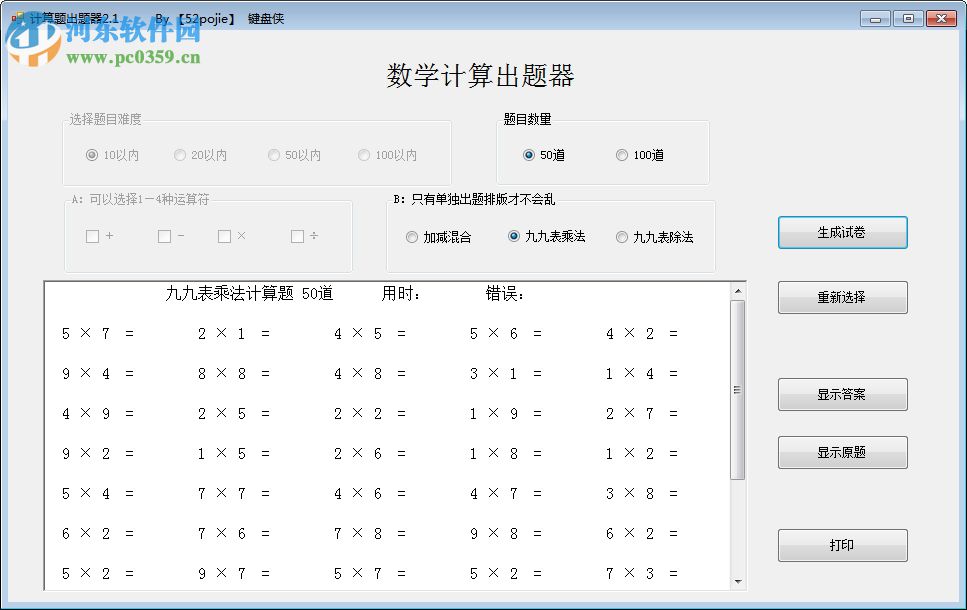967x610 pixels.
Task: Click the scrollbar down arrow on question panel
Action: point(738,581)
